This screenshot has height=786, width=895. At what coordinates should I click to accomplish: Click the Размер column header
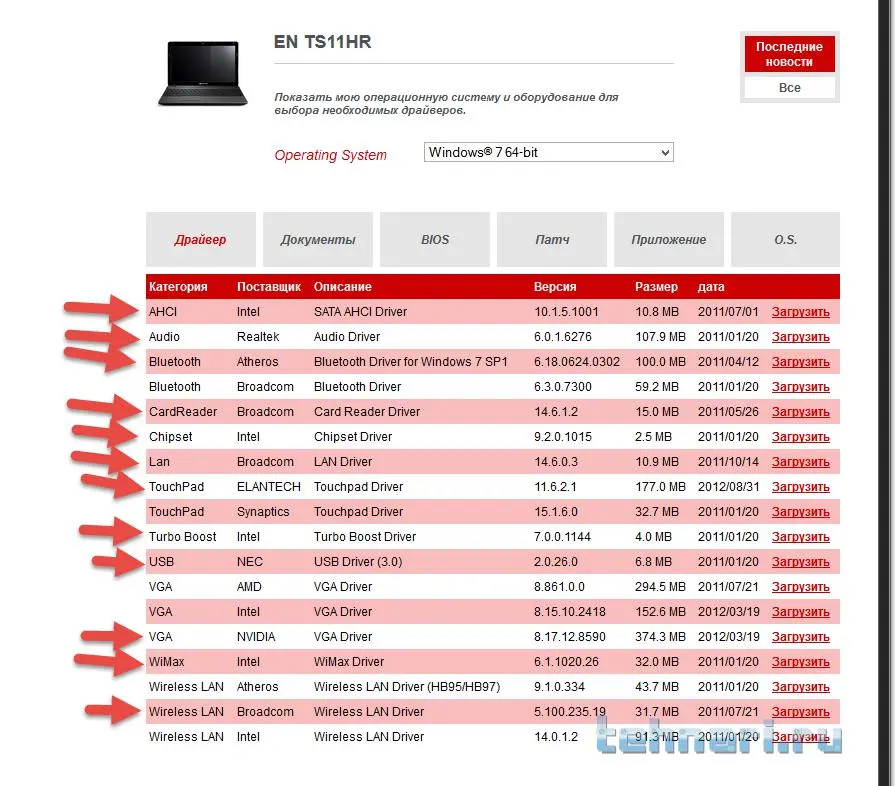656,287
